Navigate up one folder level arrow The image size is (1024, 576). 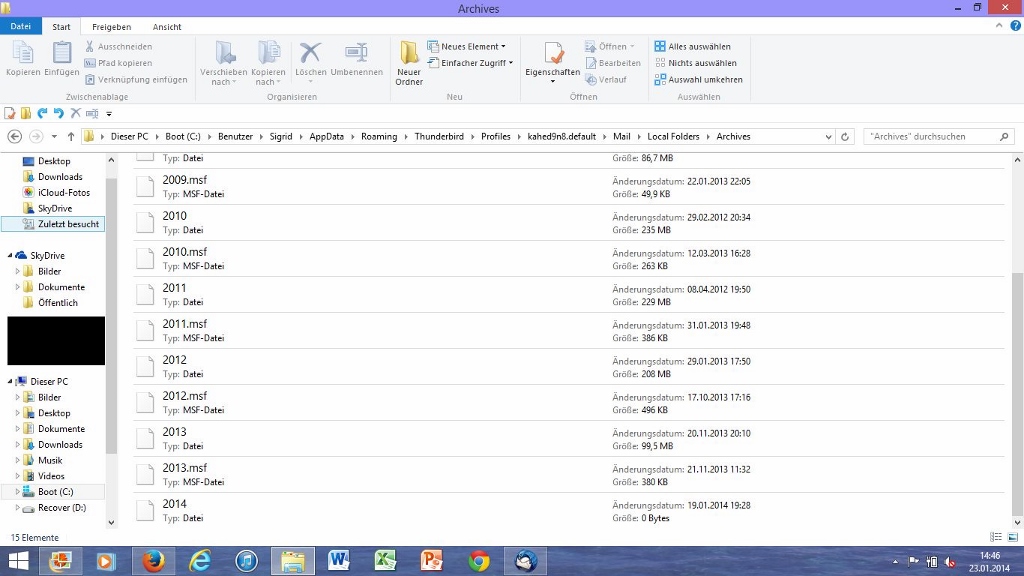coord(71,137)
